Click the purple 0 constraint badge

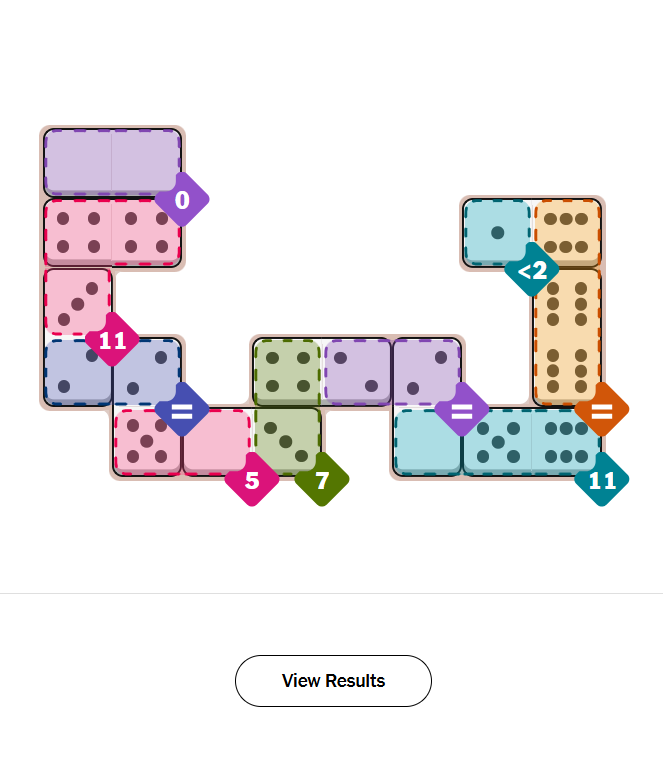[x=181, y=200]
